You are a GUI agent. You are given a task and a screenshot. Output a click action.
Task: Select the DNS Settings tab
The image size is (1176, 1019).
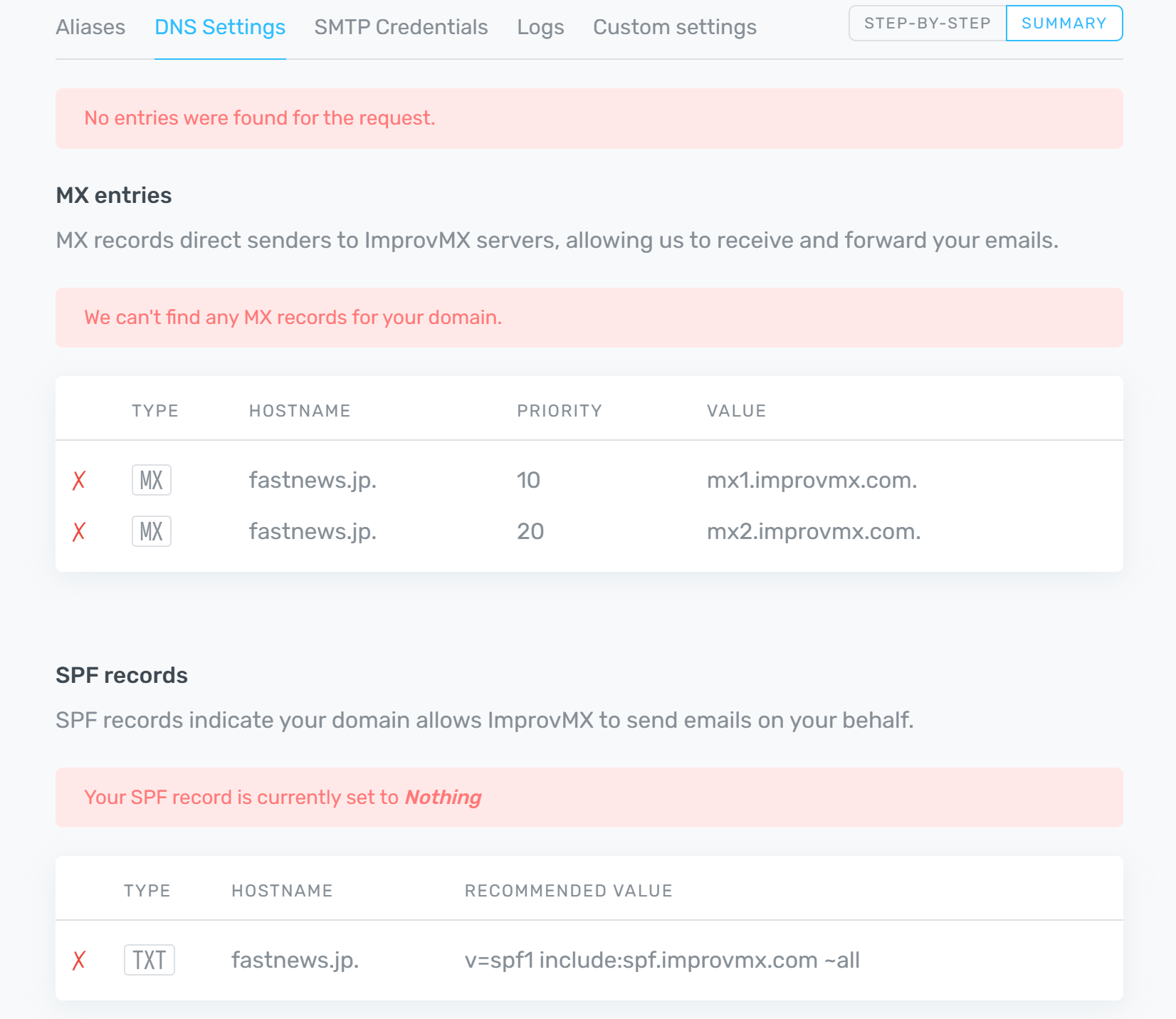click(x=220, y=27)
